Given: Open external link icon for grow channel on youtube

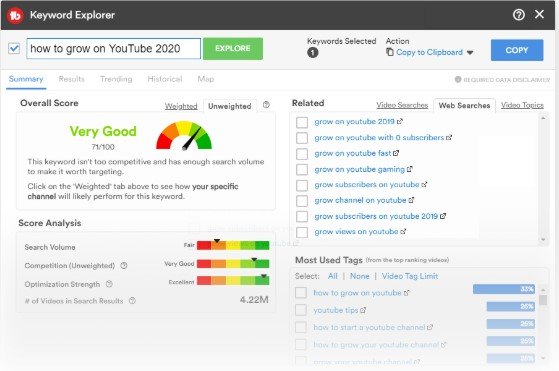Looking at the screenshot, I should pyautogui.click(x=411, y=200).
